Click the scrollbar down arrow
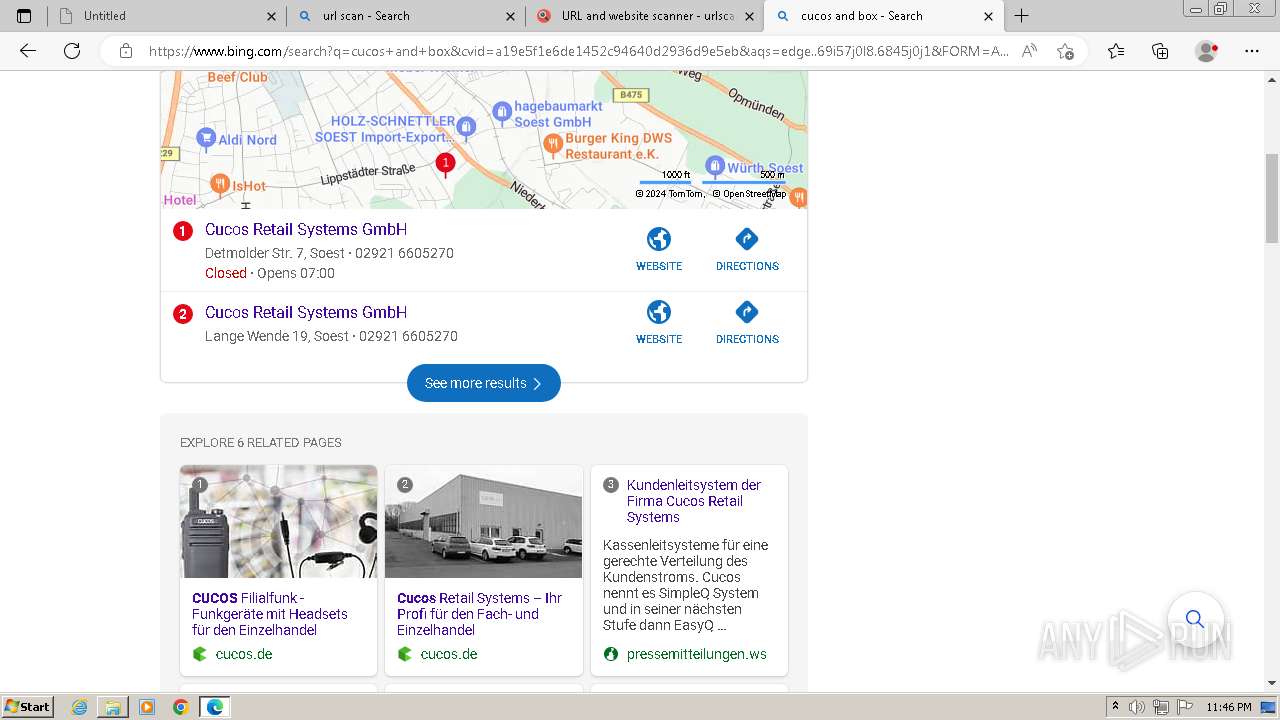The image size is (1280, 720). tap(1272, 683)
